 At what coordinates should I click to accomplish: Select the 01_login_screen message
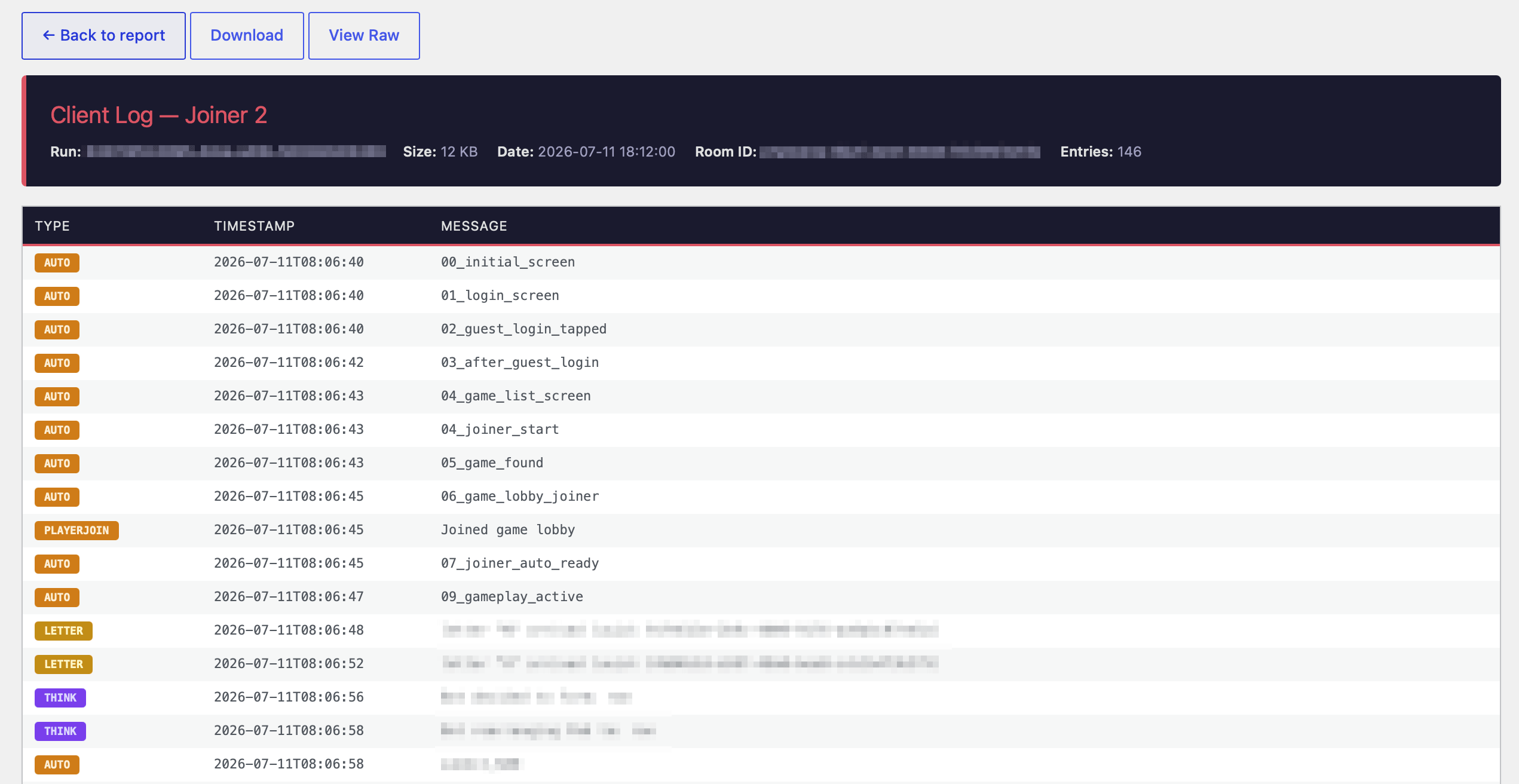[500, 296]
